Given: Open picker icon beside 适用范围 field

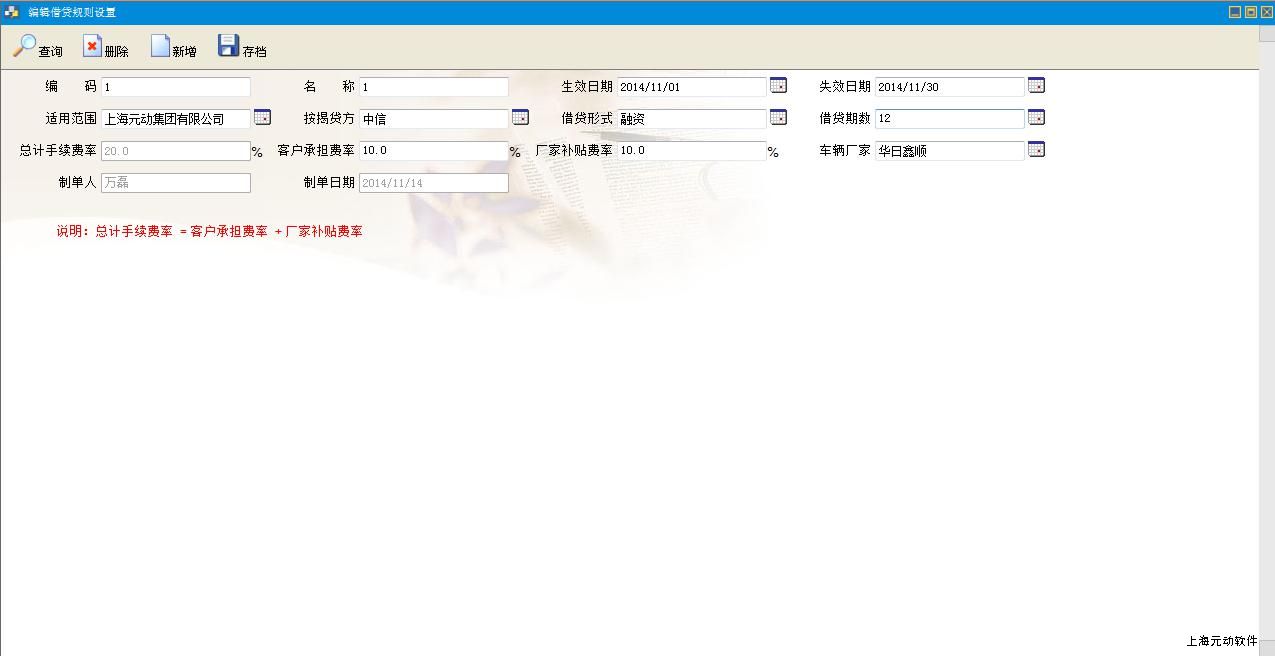Looking at the screenshot, I should [x=262, y=118].
